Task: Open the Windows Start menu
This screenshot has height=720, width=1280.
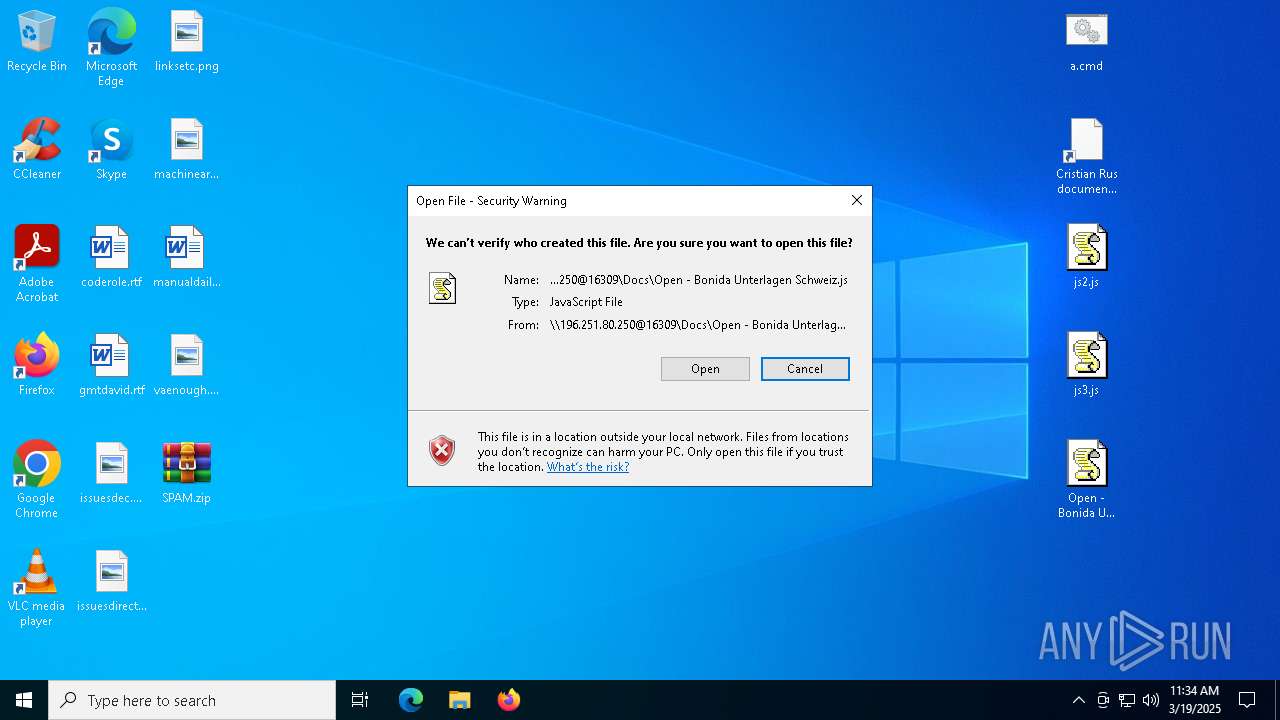Action: point(24,700)
